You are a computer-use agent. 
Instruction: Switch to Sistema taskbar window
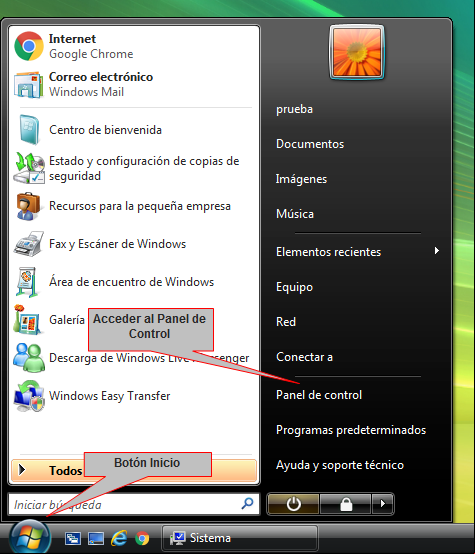[x=240, y=538]
